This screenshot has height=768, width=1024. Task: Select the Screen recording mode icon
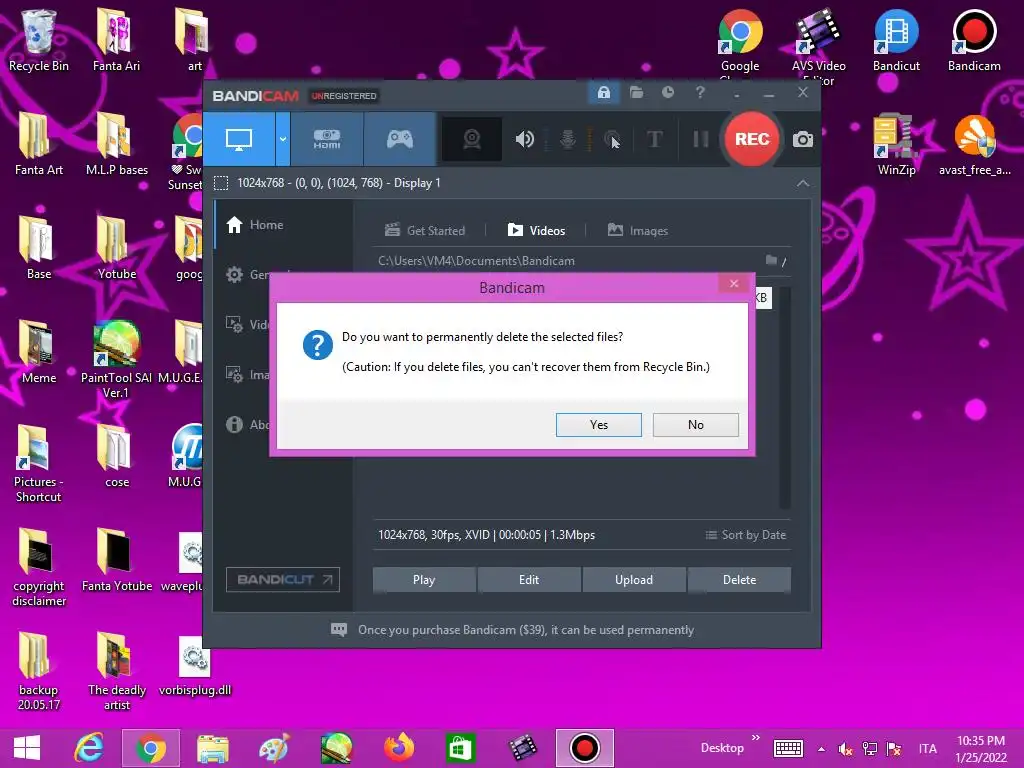coord(239,139)
